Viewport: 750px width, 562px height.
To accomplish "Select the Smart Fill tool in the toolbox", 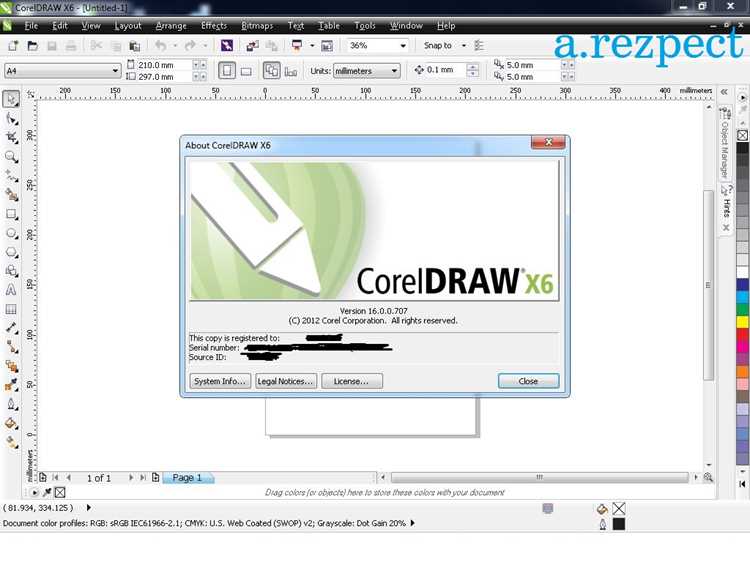I will (x=11, y=195).
